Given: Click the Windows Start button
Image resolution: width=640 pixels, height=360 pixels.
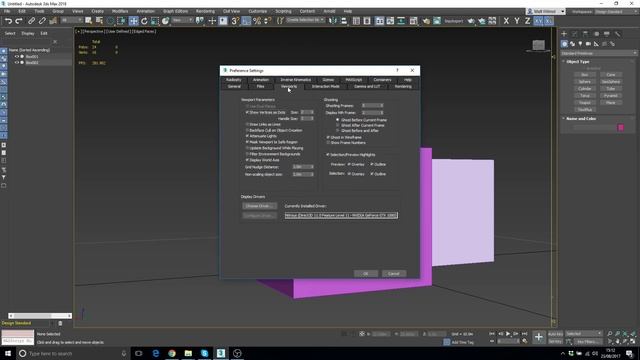Looking at the screenshot, I should coord(8,353).
